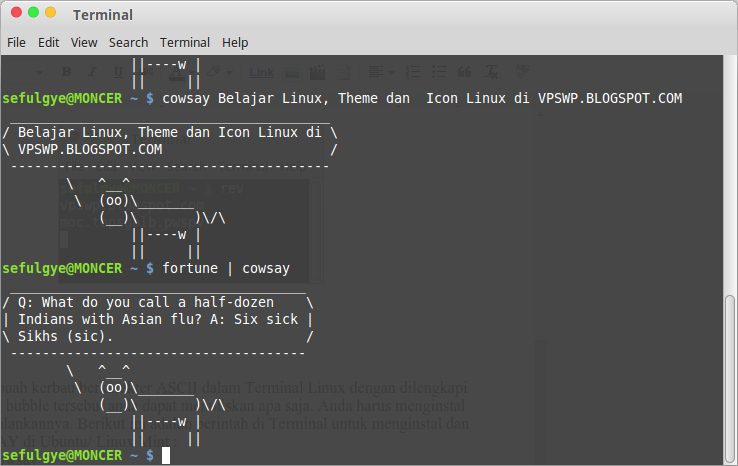The height and width of the screenshot is (466, 738).
Task: Click the bullet list icon in the editor behind
Action: click(x=439, y=72)
